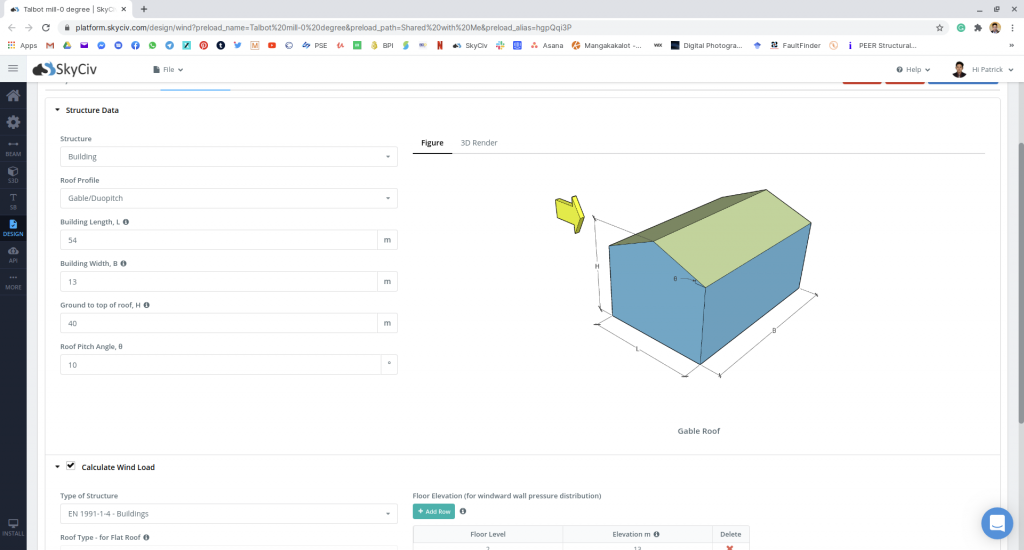This screenshot has width=1024, height=550.
Task: Click the settings gear in the sidebar
Action: [x=13, y=122]
